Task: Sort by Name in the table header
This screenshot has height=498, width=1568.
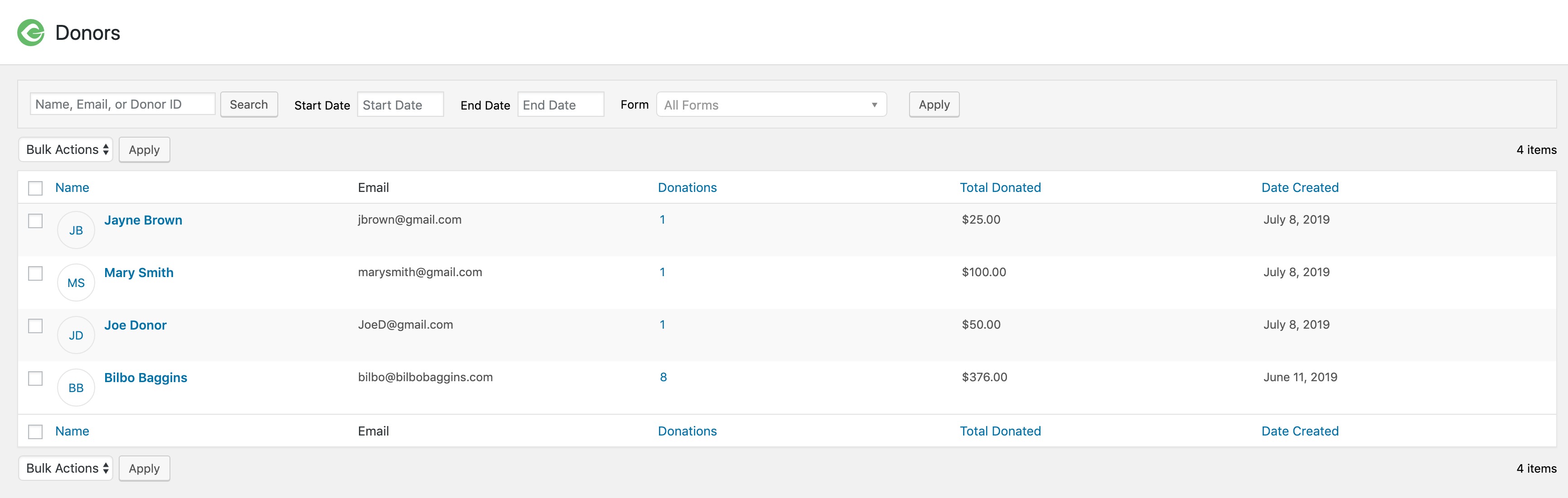Action: 72,187
